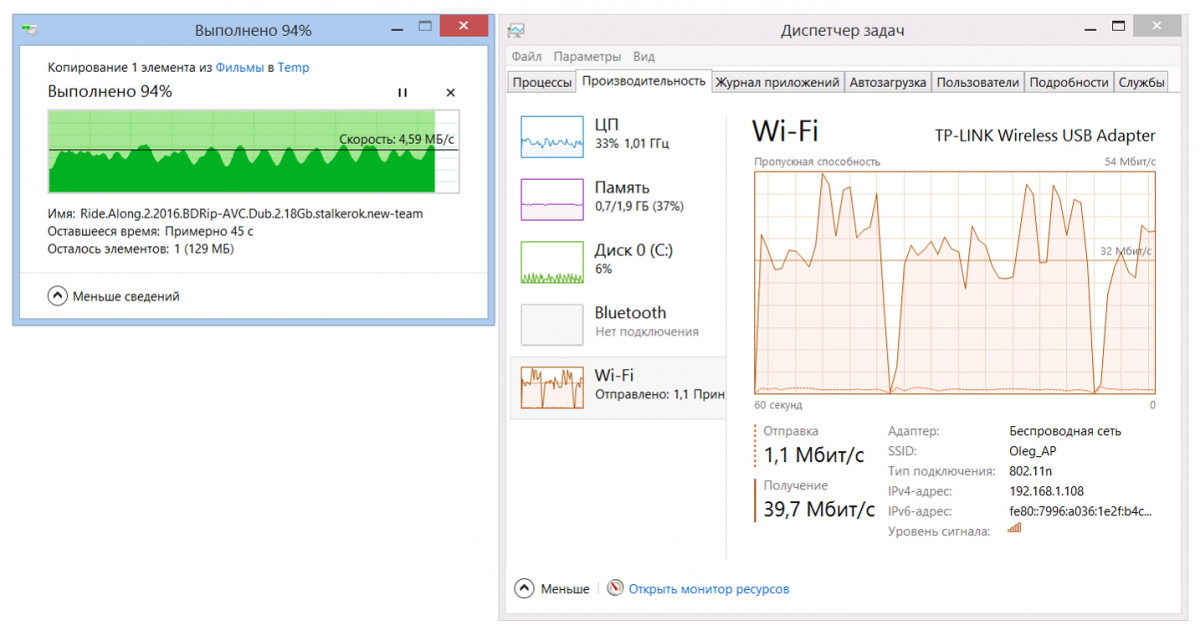Click the Wi-Fi signal level bars icon
This screenshot has height=631, width=1200.
(1015, 528)
